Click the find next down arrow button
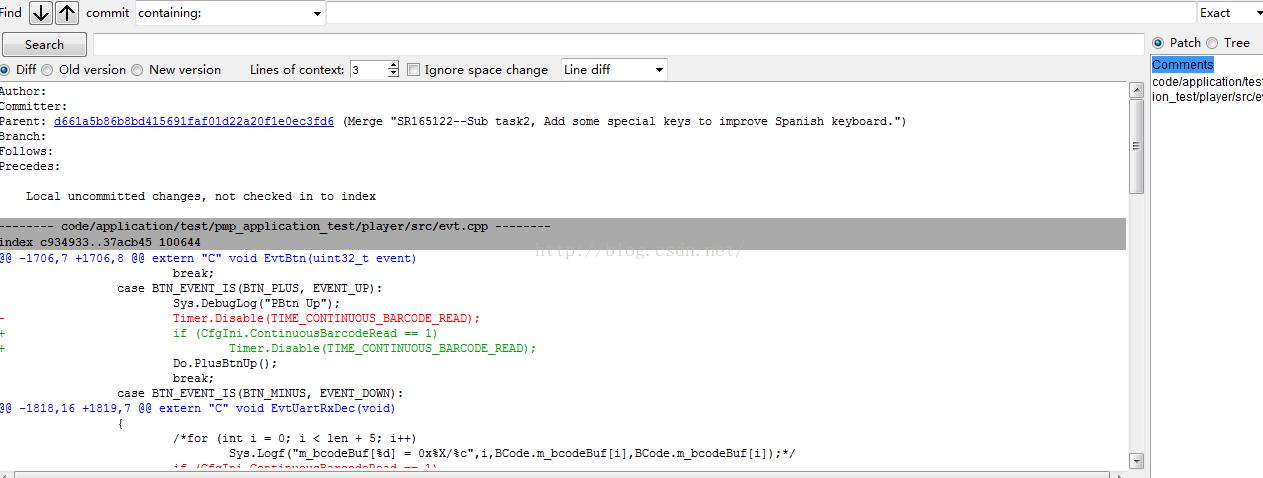1263x478 pixels. pyautogui.click(x=40, y=13)
